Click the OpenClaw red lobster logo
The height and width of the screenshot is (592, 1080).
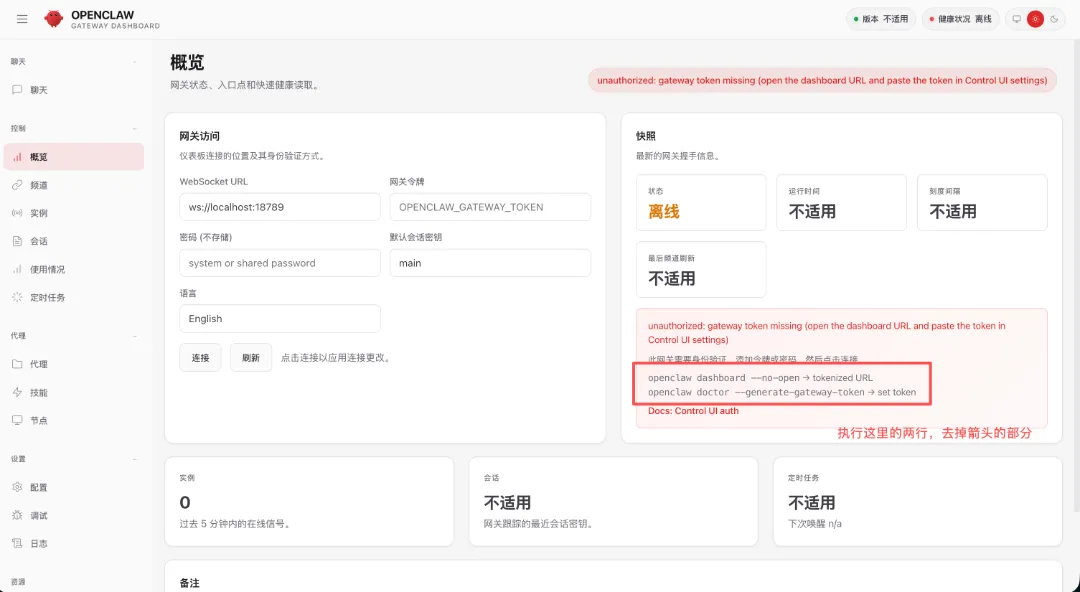[54, 19]
